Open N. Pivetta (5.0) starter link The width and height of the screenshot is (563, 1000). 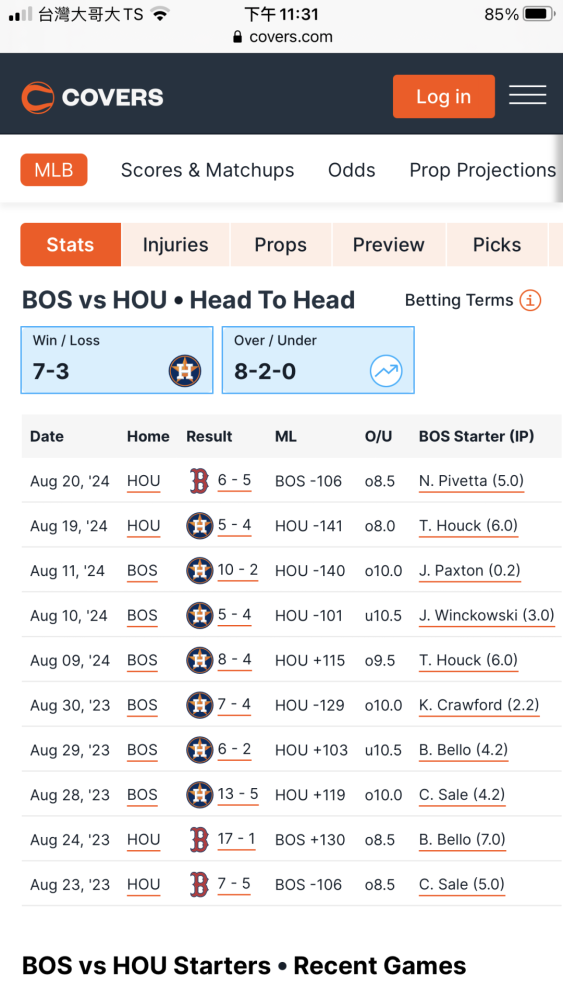tap(471, 481)
